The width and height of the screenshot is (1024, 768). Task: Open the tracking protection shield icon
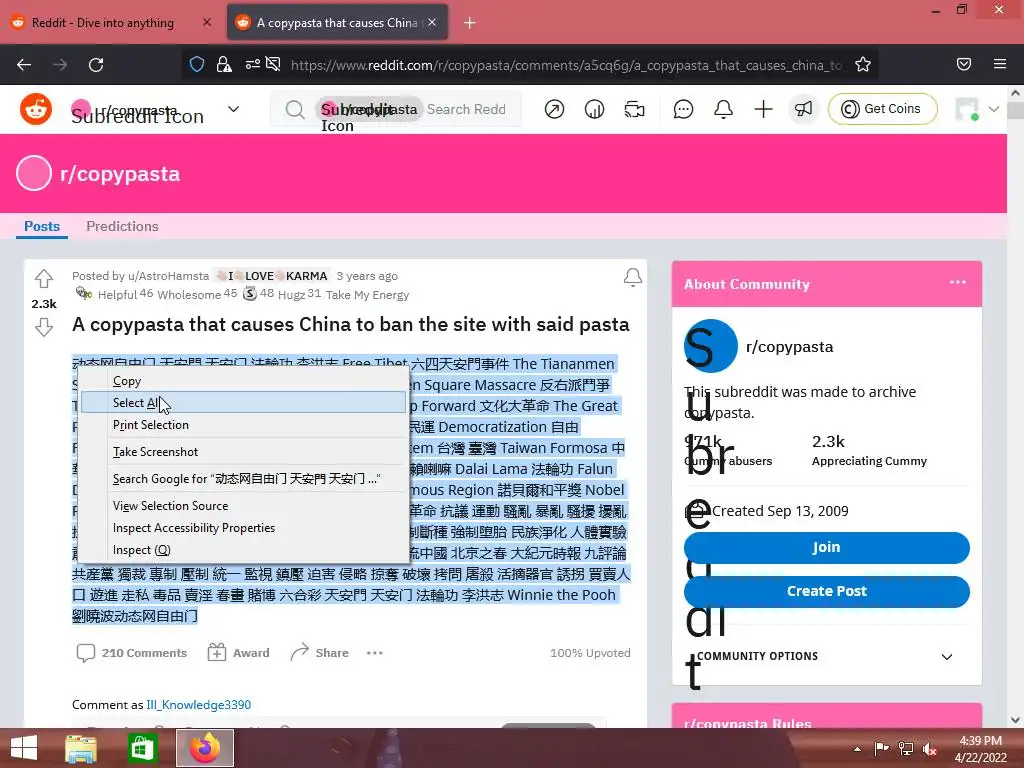pos(197,65)
